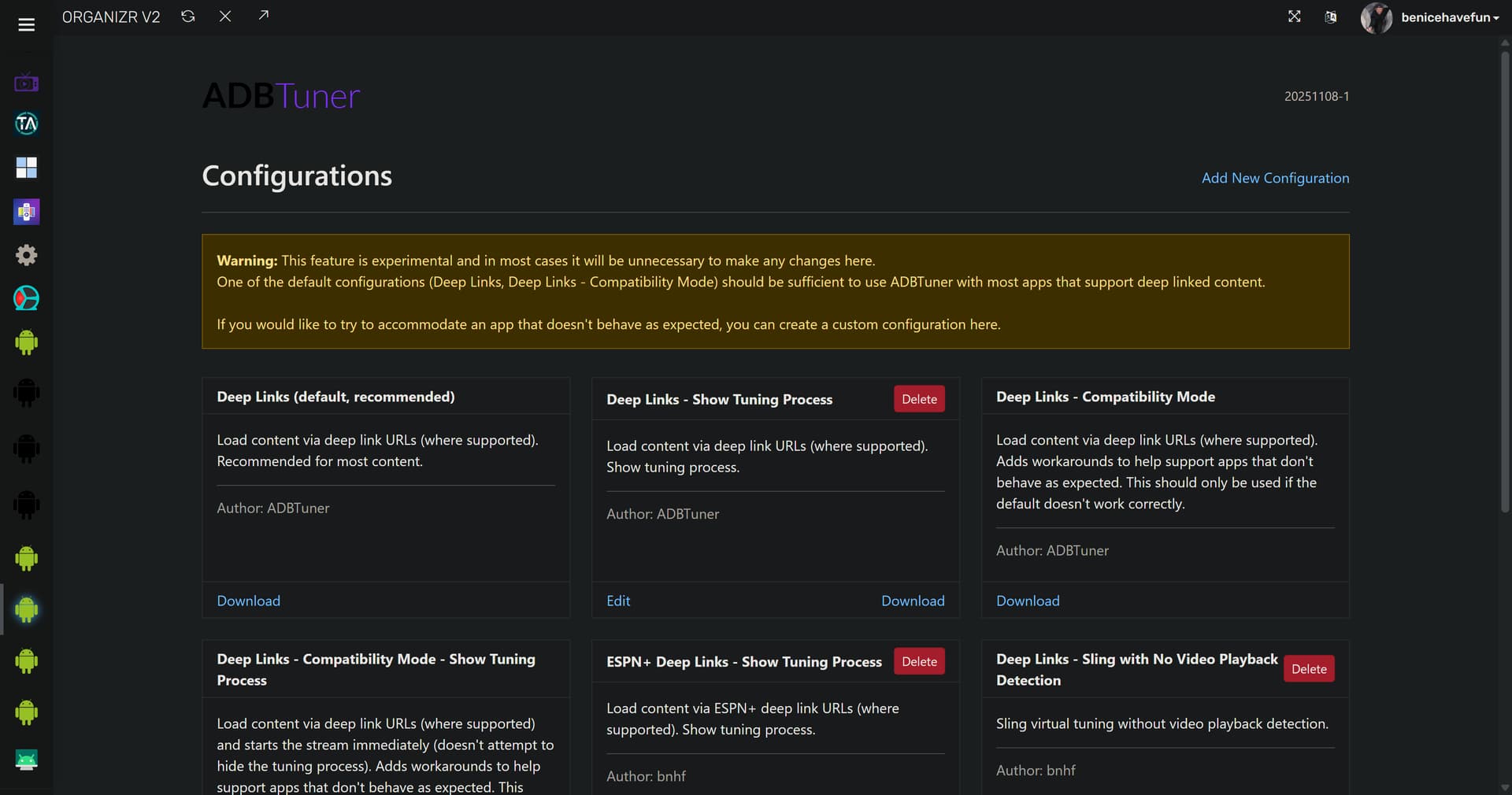Delete Deep Links - Show Tuning Process config

click(919, 399)
